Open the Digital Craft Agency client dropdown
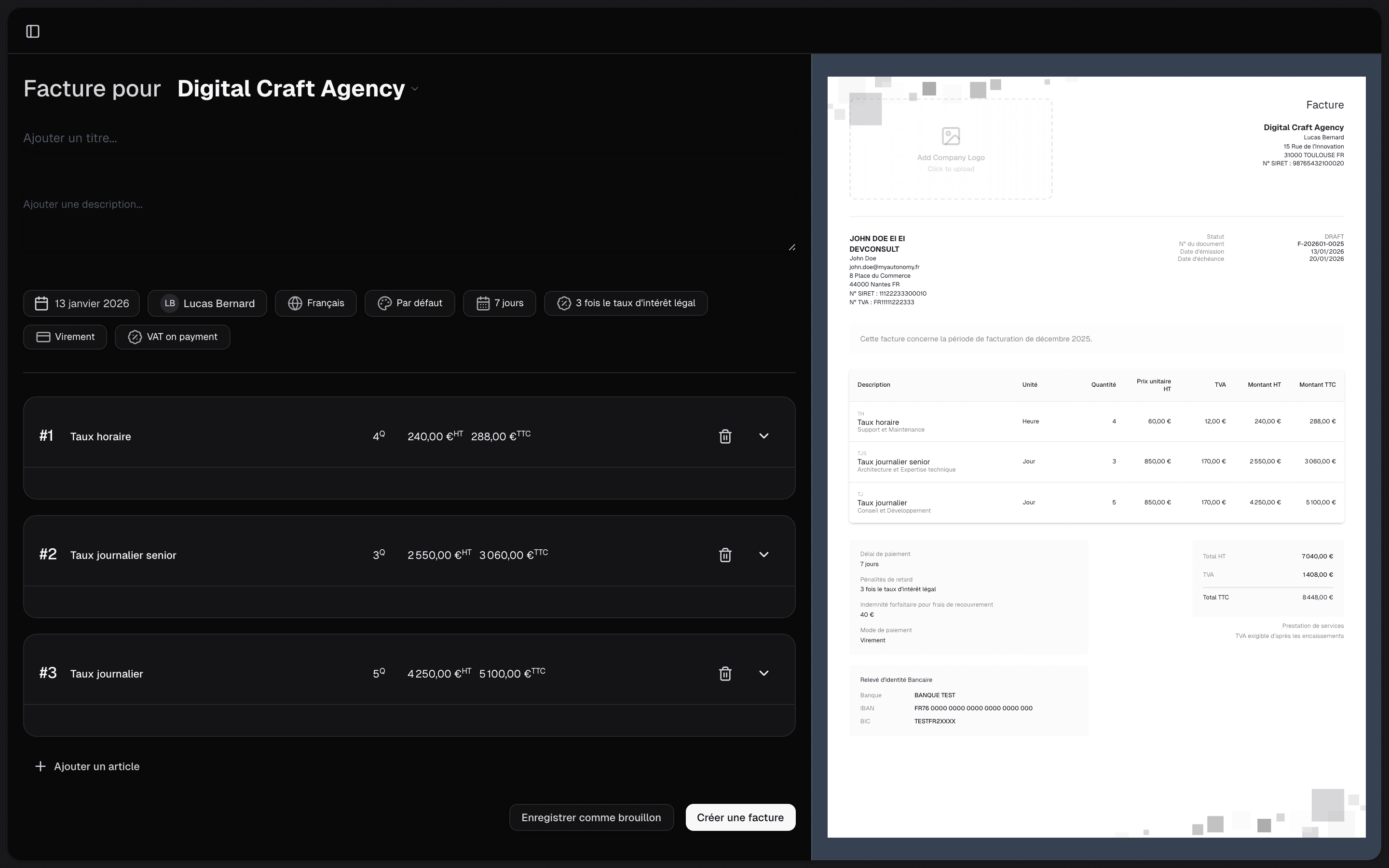1389x868 pixels. [415, 89]
